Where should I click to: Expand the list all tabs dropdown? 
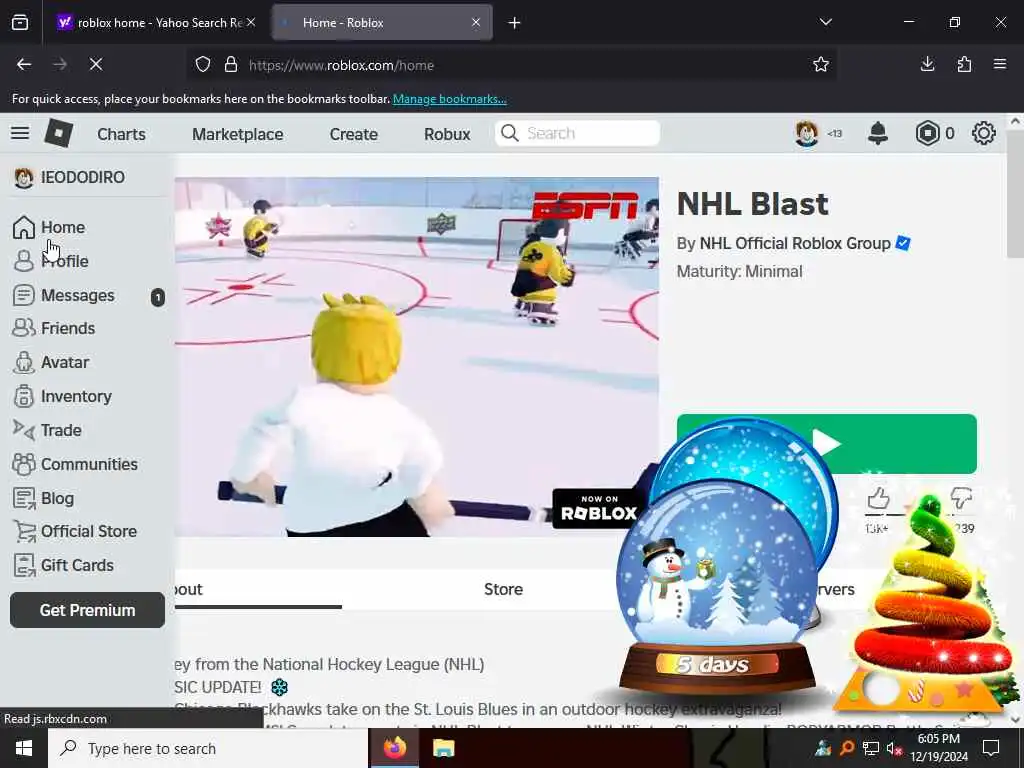(x=826, y=22)
